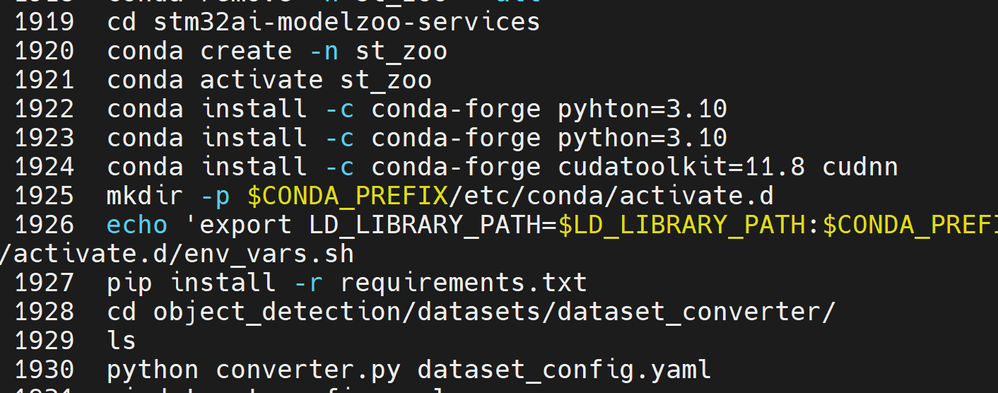Click the misspelled 'pyhton=3.10' text
This screenshot has width=998, height=393.
pos(642,110)
